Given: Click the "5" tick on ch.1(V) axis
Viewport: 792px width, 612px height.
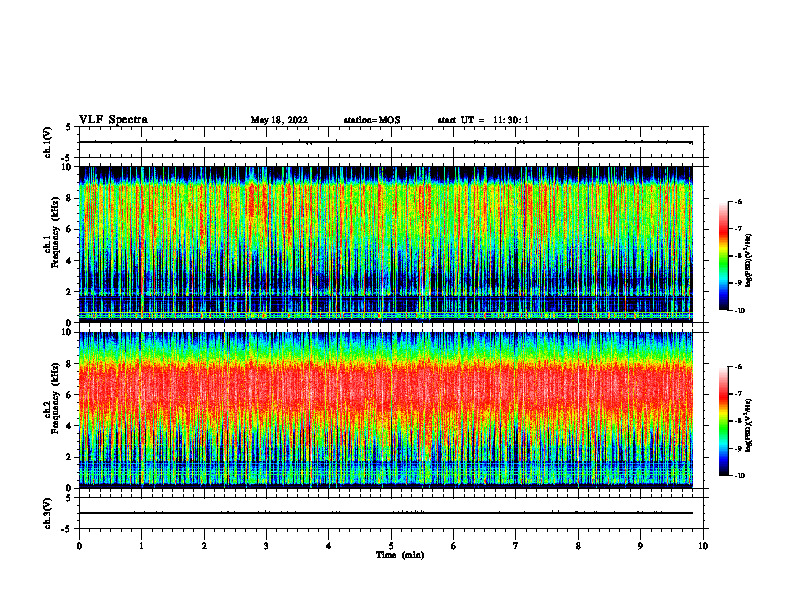Looking at the screenshot, I should 68,127.
